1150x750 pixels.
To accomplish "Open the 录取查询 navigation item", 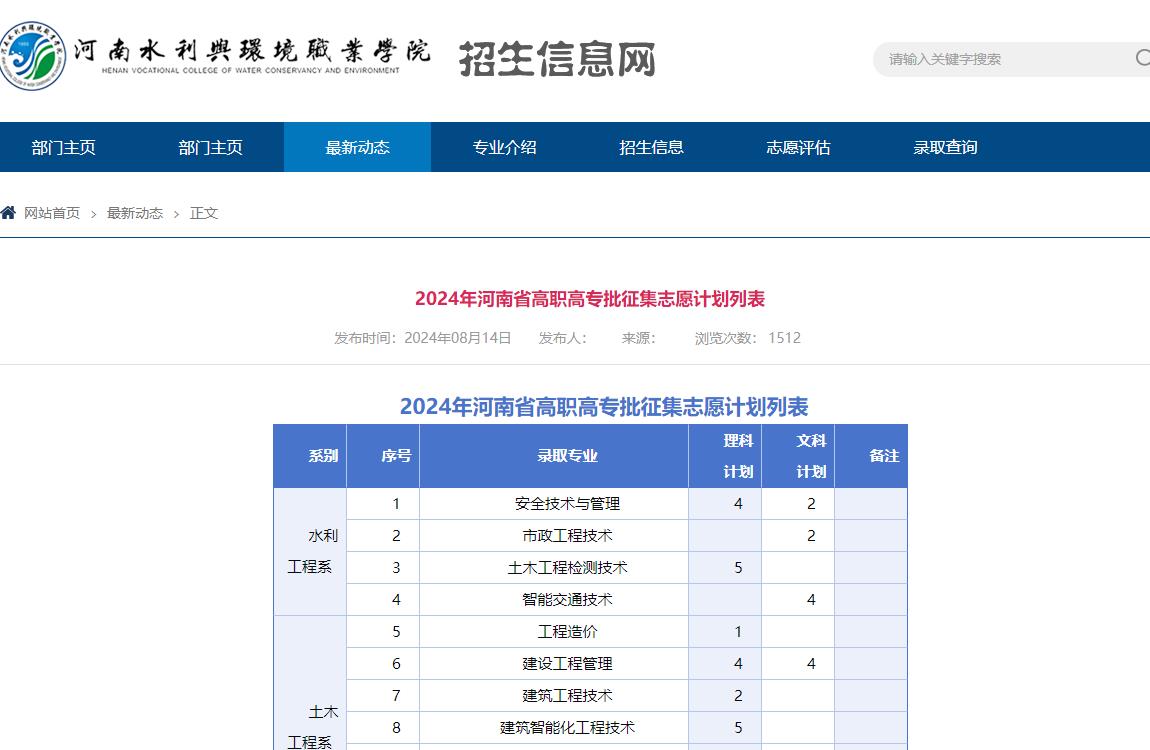I will 945,147.
